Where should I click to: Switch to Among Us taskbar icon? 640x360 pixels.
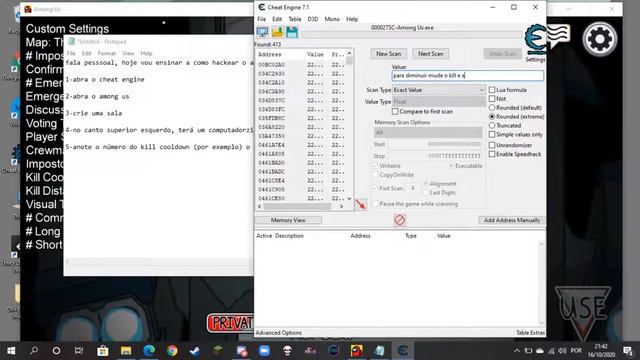[x=356, y=351]
